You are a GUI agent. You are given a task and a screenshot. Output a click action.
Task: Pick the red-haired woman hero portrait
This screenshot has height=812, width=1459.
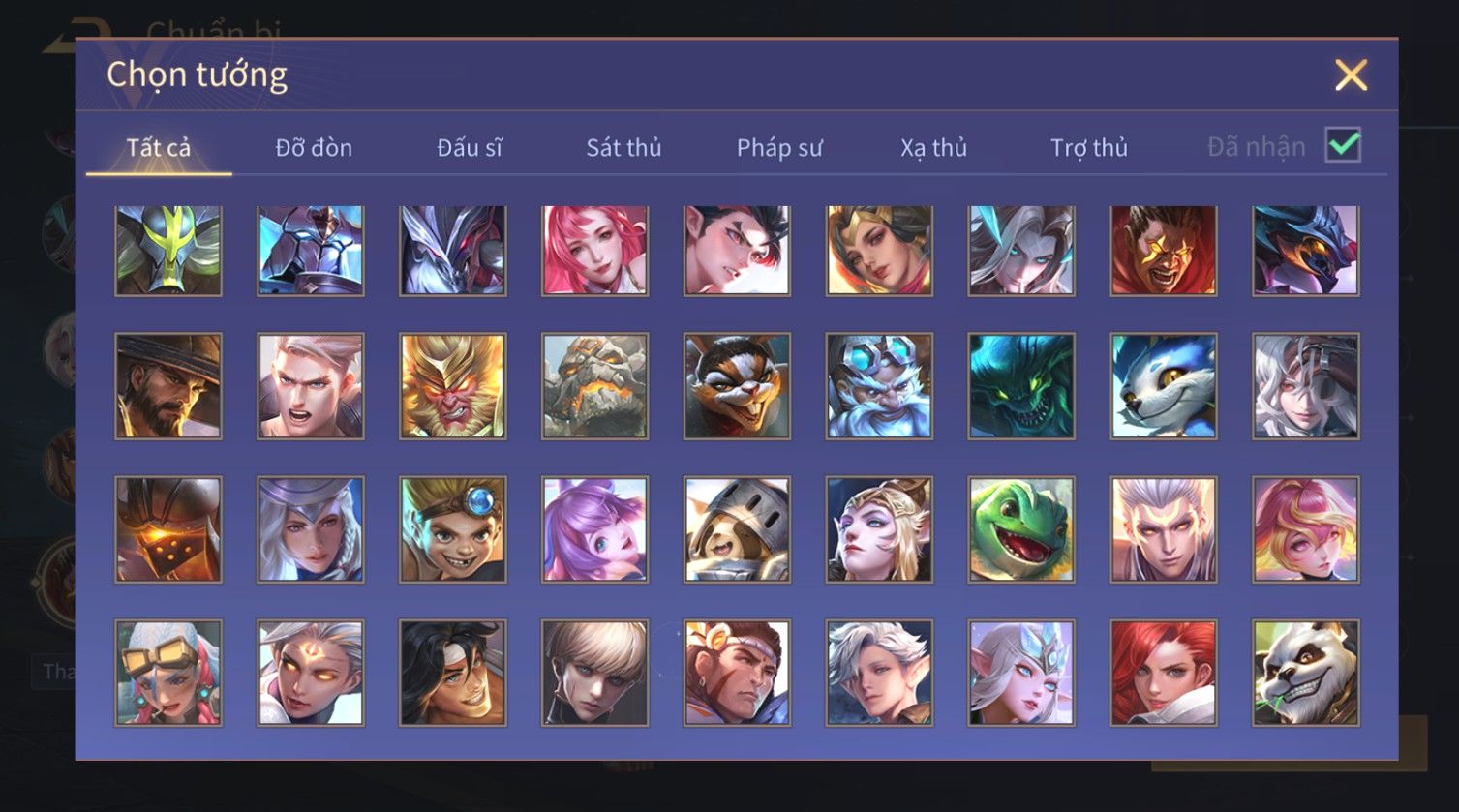1163,673
